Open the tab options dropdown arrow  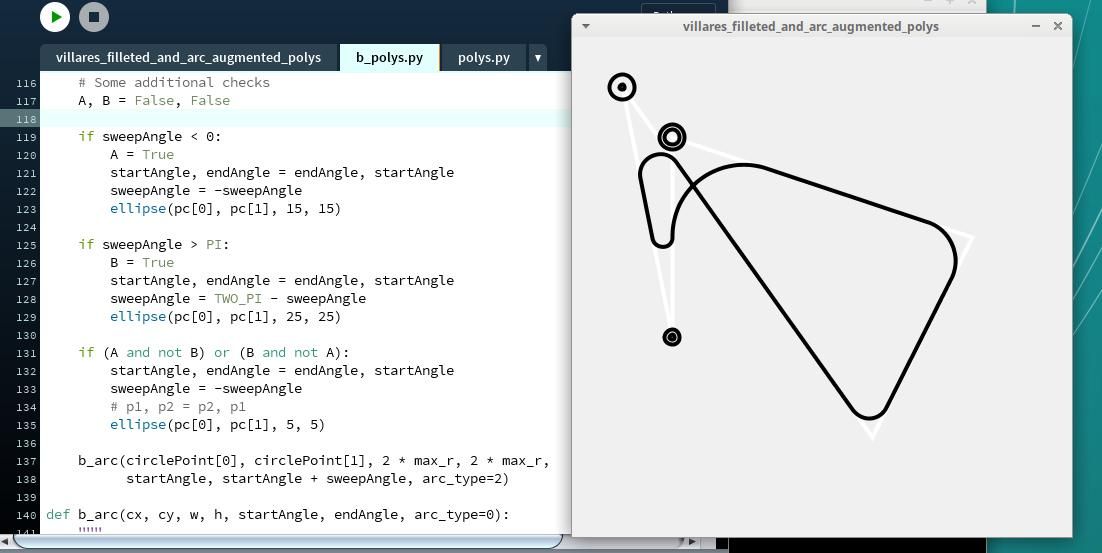(x=538, y=58)
